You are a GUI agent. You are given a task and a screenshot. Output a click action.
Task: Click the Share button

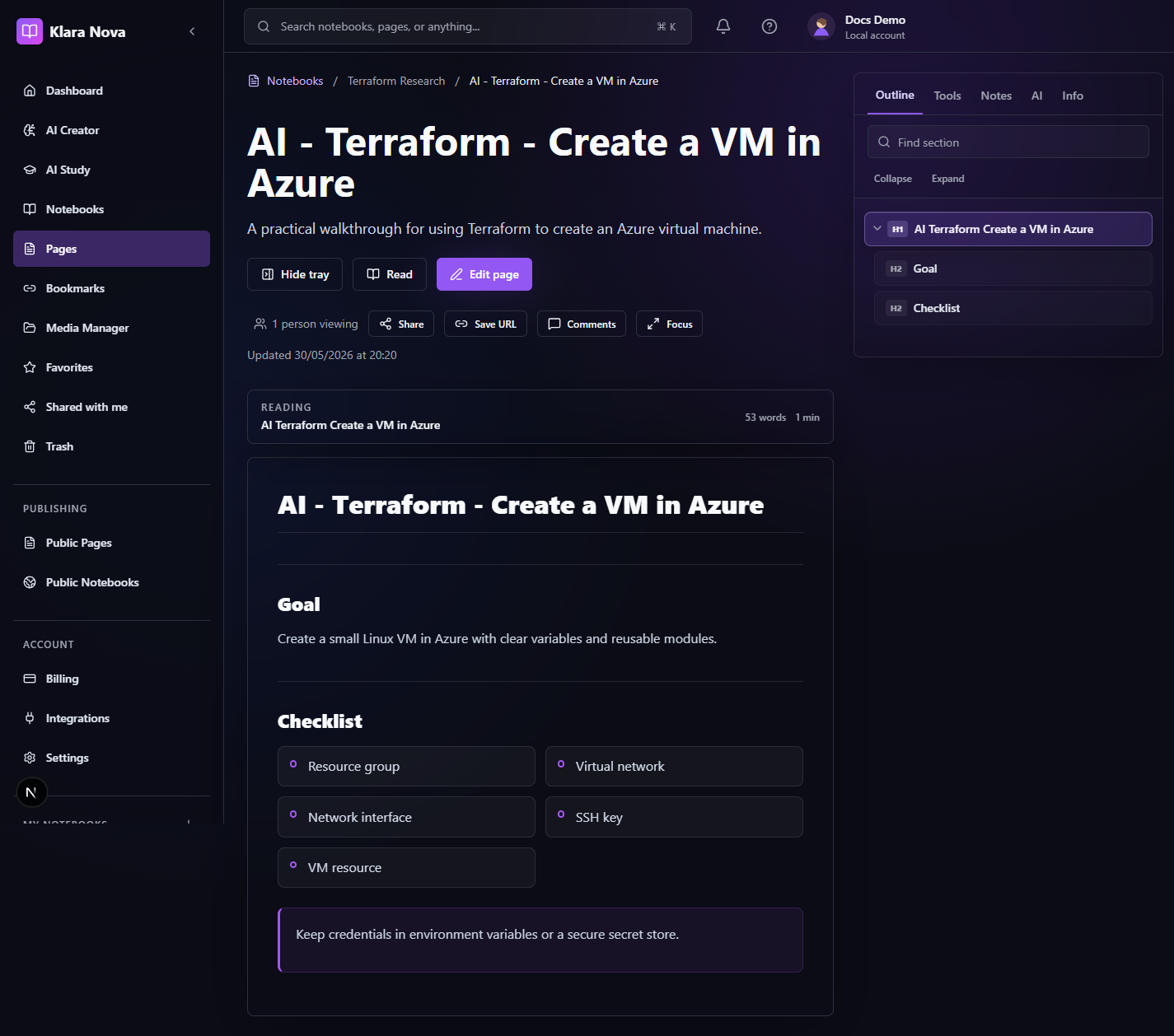(x=401, y=324)
